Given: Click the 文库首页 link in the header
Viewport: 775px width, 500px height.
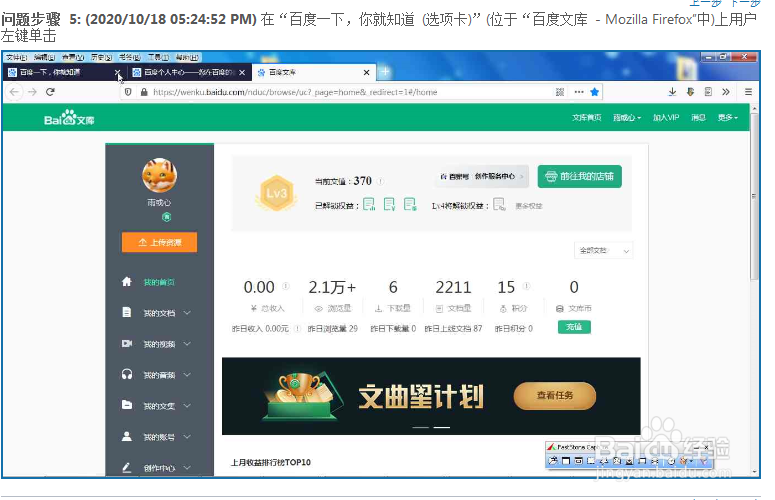Looking at the screenshot, I should point(587,118).
